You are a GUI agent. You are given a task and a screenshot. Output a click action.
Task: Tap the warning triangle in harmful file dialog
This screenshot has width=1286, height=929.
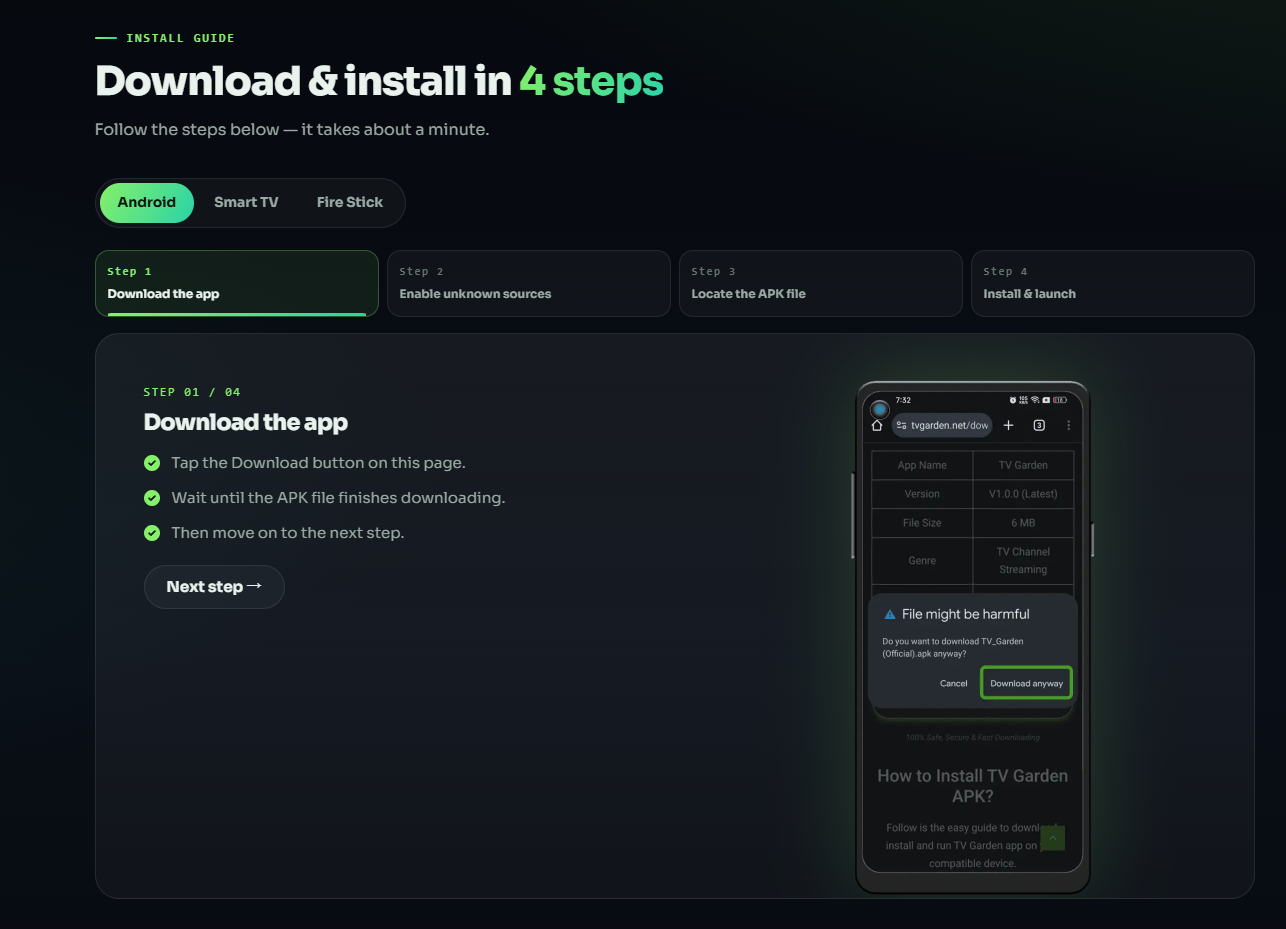(x=890, y=614)
